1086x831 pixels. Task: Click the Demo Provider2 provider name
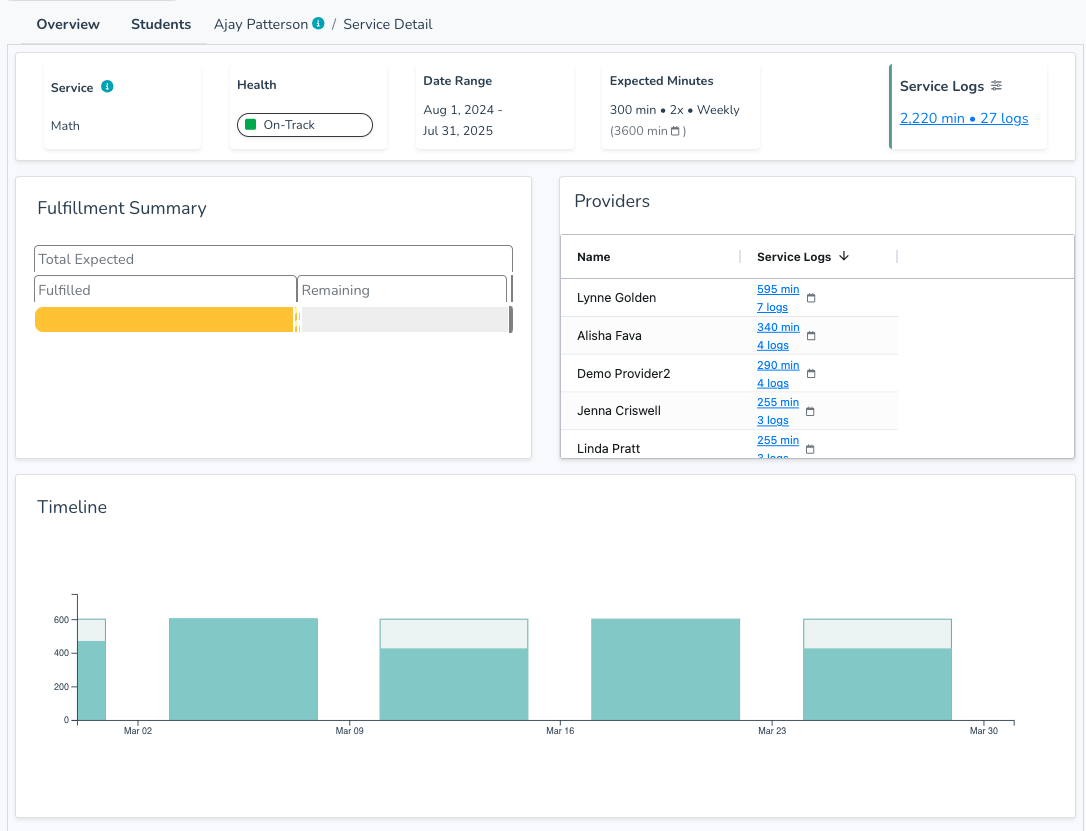click(x=623, y=374)
